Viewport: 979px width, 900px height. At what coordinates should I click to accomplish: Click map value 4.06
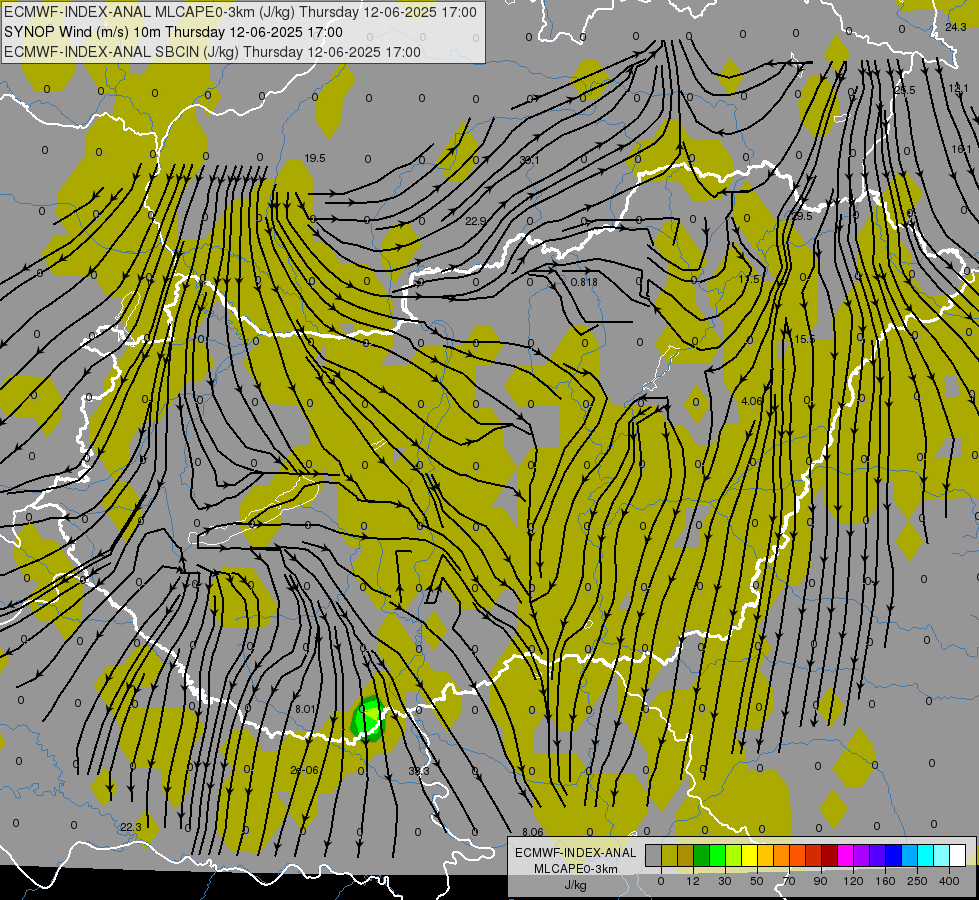(752, 402)
